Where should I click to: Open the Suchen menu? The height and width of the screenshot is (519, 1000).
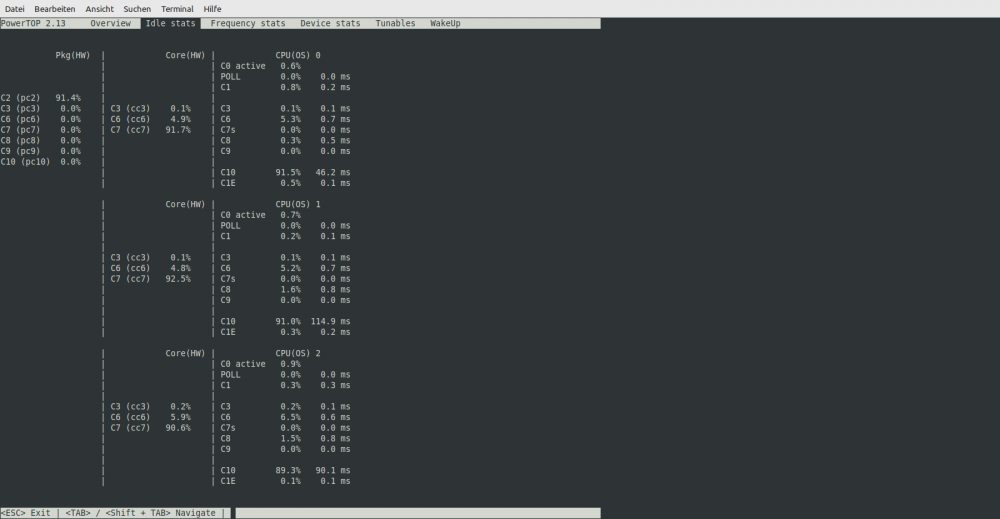(x=137, y=9)
